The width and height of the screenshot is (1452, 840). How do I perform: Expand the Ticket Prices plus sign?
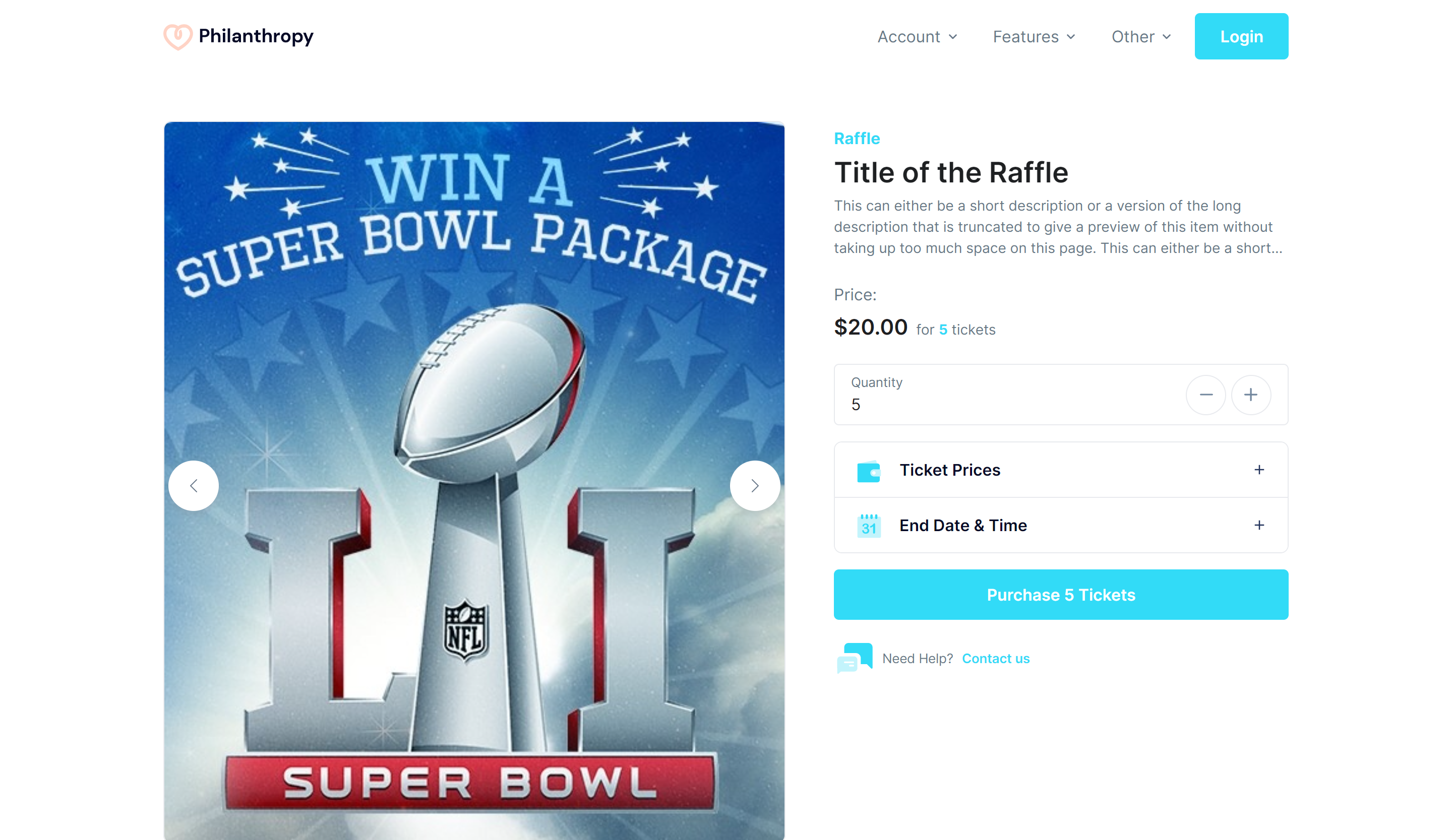(1259, 470)
